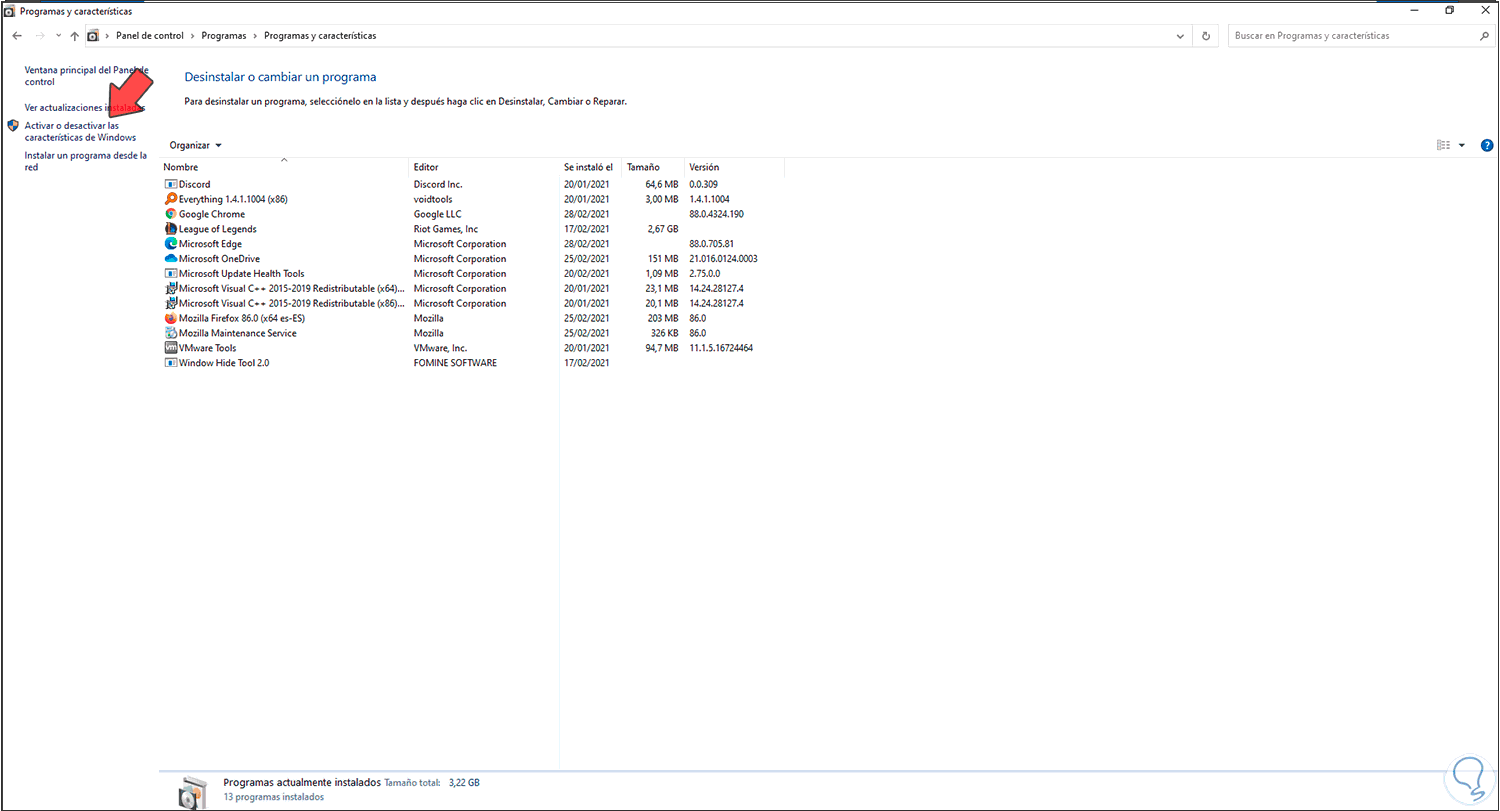
Task: Click the voidtools editor cell
Action: coord(435,199)
